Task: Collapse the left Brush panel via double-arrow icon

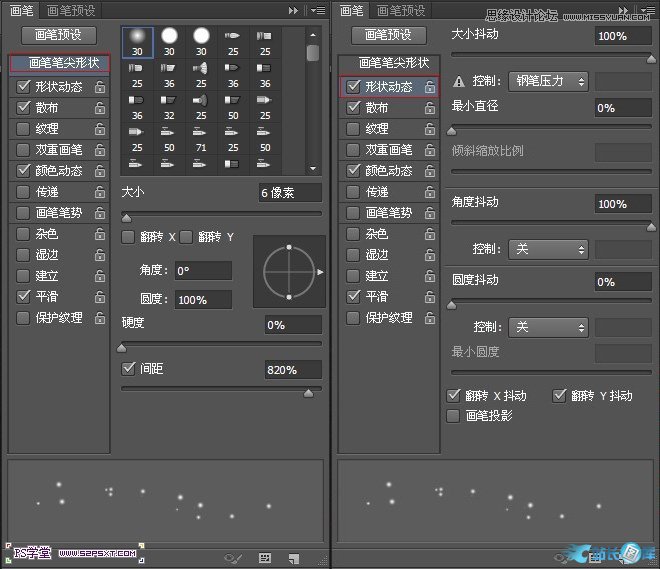Action: click(x=294, y=10)
